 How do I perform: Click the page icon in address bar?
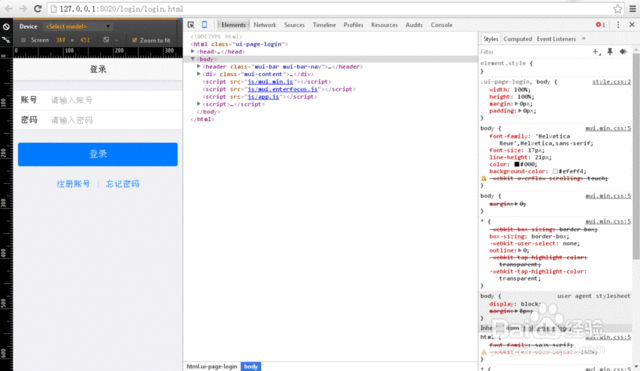pos(53,9)
